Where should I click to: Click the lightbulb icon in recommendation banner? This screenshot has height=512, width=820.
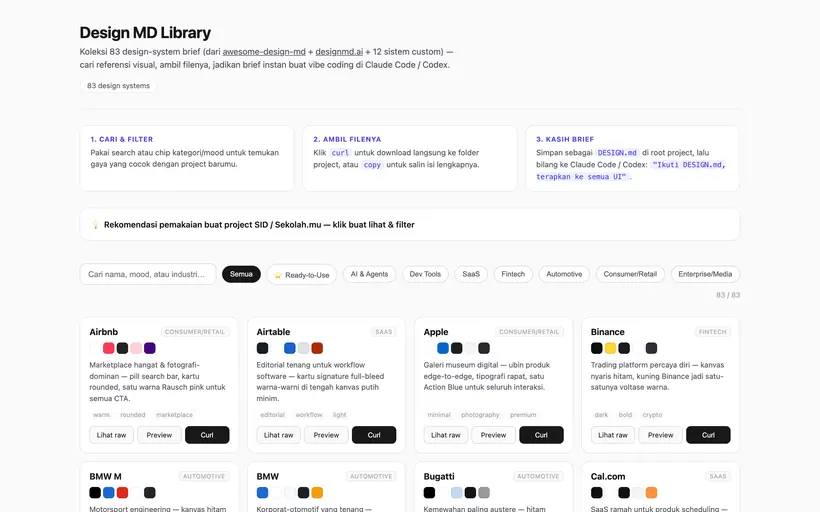[95, 224]
